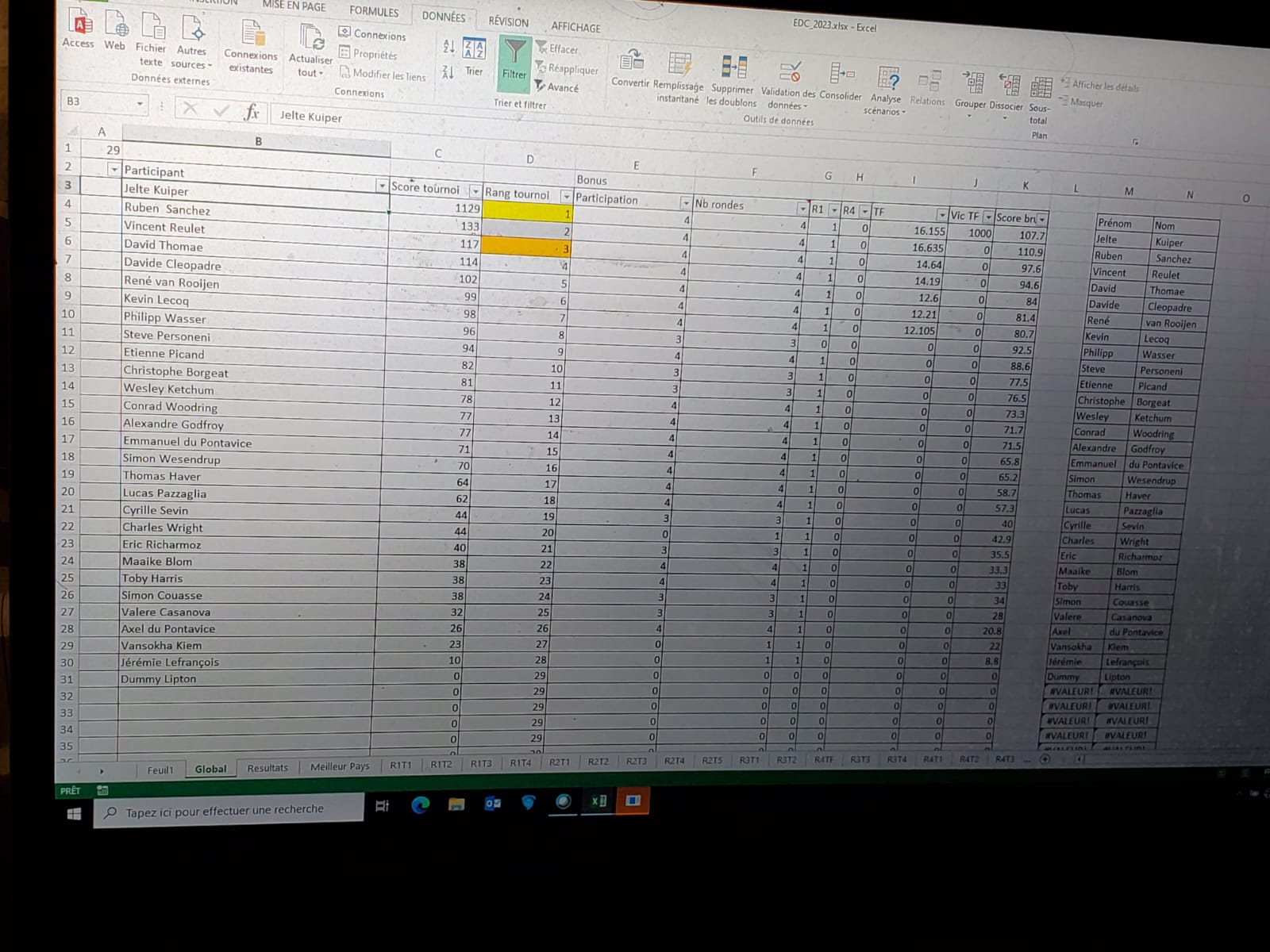This screenshot has height=952, width=1270.
Task: Open the Score tournoi filter dropdown
Action: tap(475, 192)
